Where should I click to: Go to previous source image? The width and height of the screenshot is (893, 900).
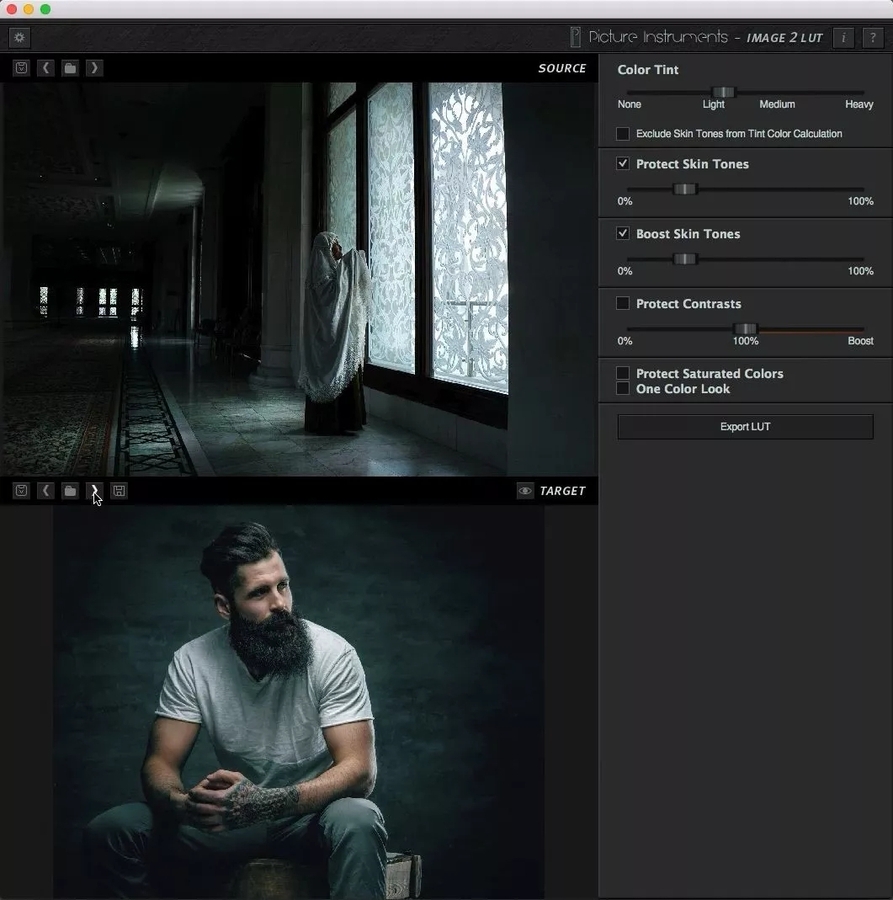pyautogui.click(x=46, y=68)
